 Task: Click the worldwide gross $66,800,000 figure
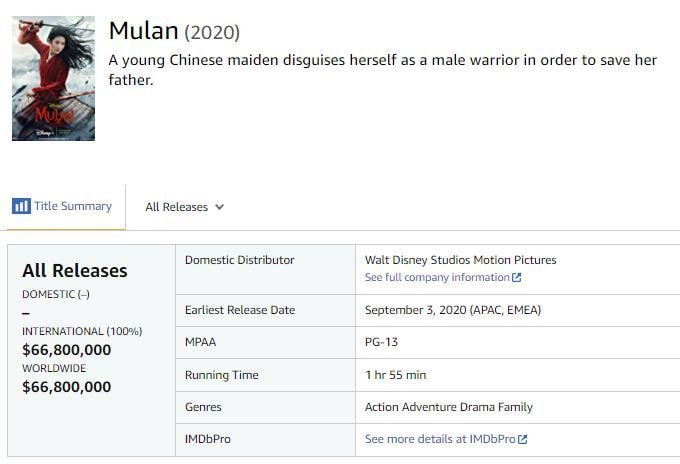click(66, 387)
